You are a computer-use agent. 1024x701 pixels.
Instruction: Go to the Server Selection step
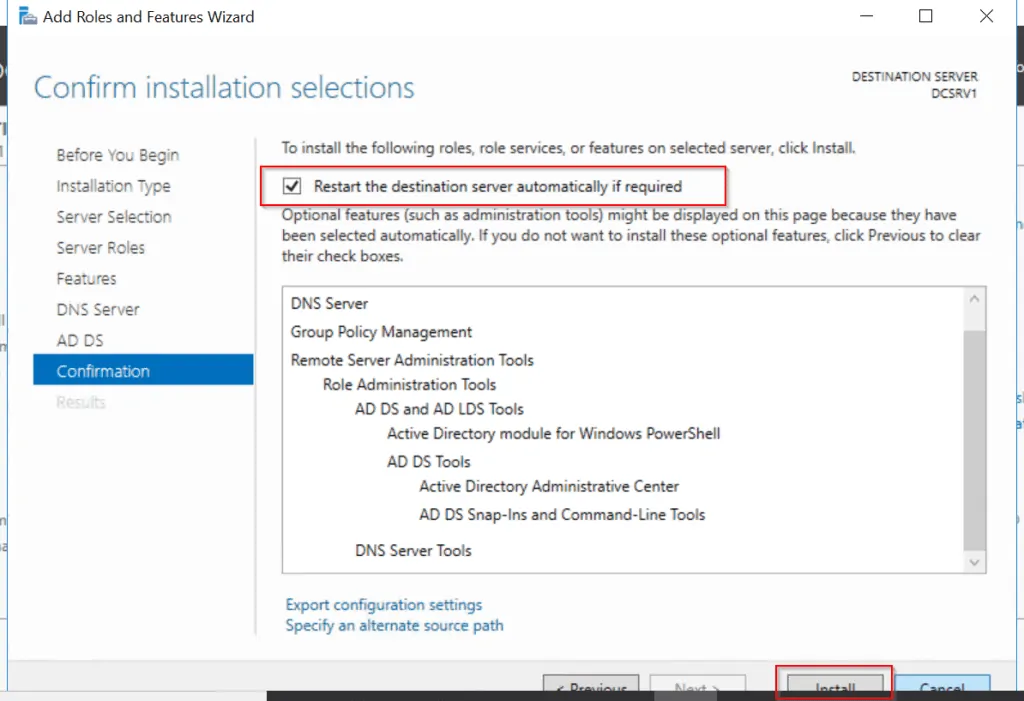point(114,217)
